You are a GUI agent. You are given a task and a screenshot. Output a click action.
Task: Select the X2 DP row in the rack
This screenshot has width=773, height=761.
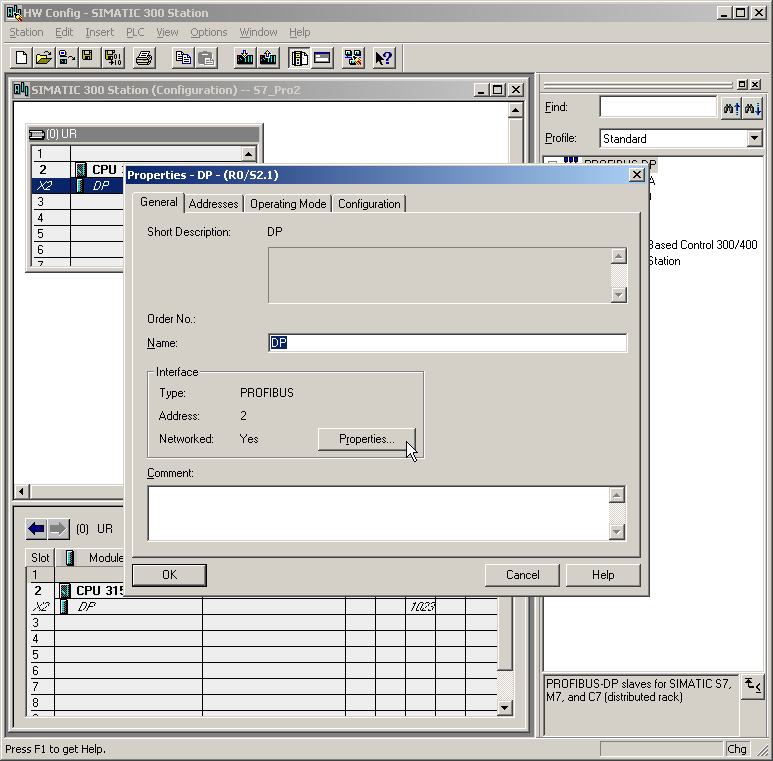77,186
